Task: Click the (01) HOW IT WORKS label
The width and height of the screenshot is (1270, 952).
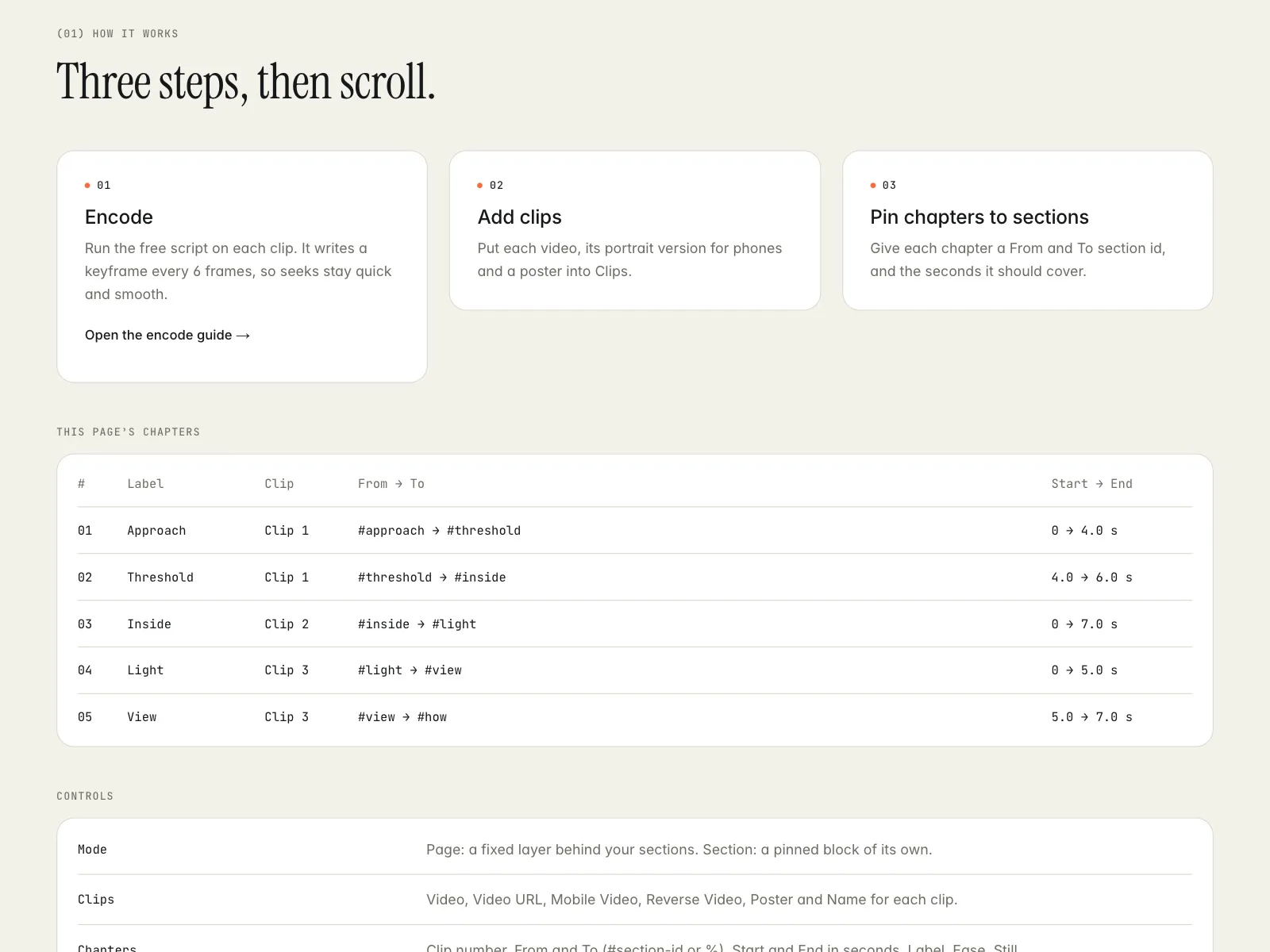Action: pos(117,33)
